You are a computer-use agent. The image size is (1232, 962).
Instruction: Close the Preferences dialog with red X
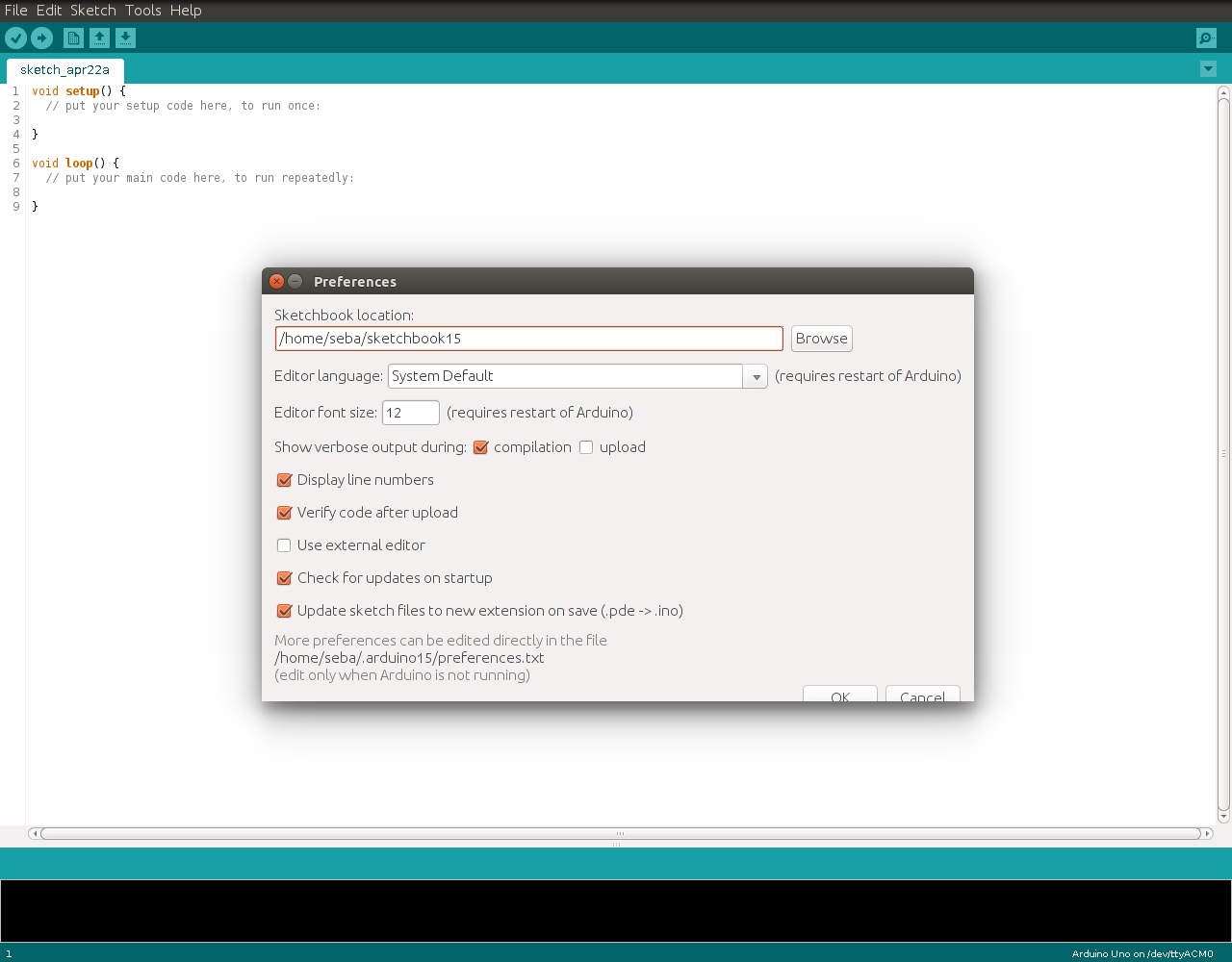click(277, 282)
